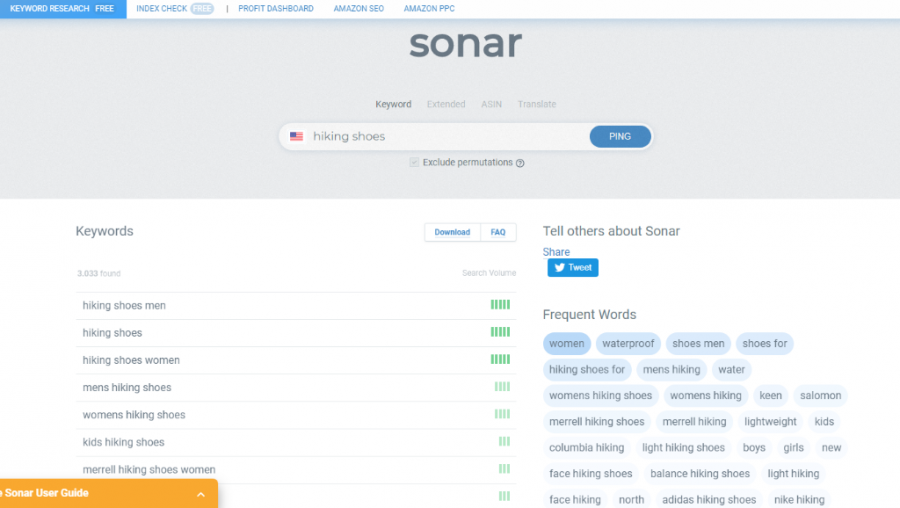
Task: Download the keyword list
Action: click(x=452, y=232)
